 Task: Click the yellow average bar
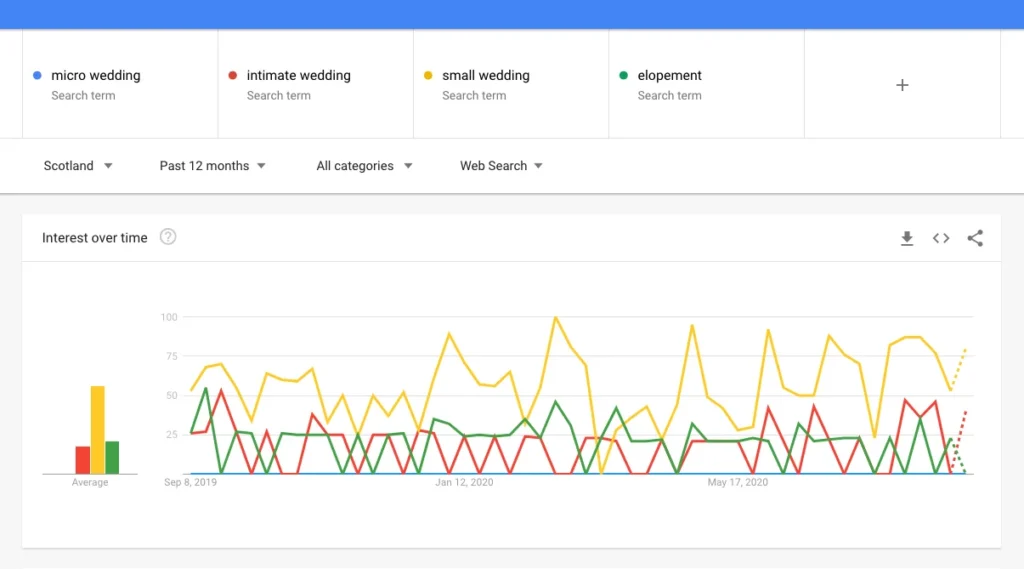(x=98, y=430)
